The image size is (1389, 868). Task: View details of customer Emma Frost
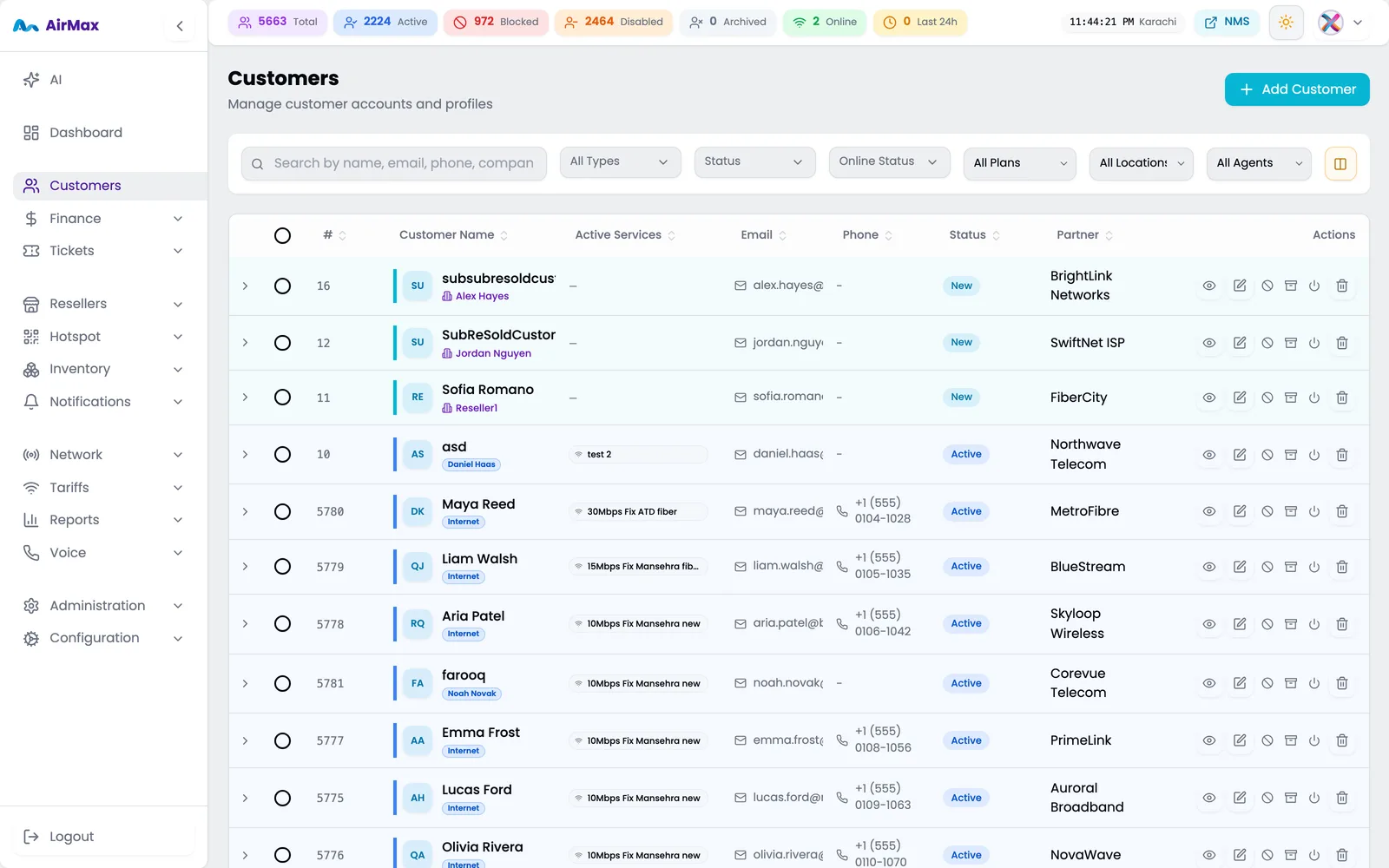pos(1209,740)
